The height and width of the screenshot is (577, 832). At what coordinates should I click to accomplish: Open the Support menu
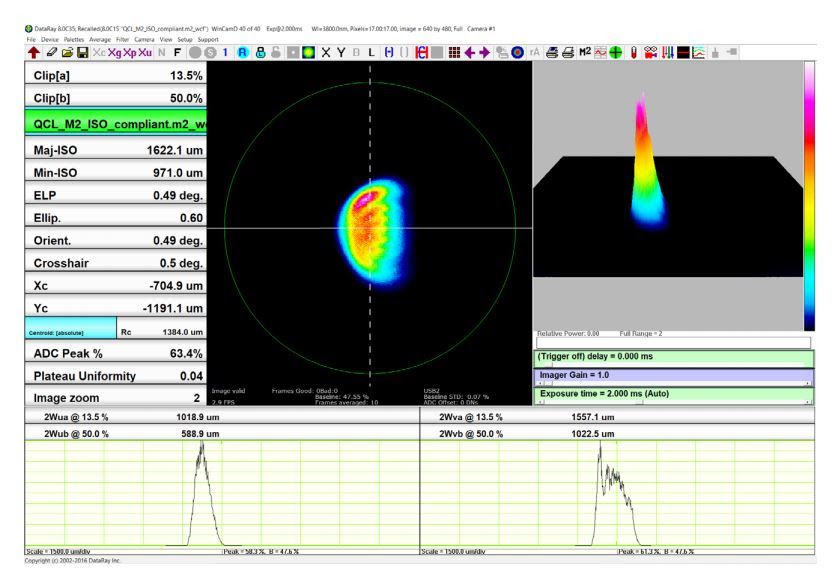208,39
